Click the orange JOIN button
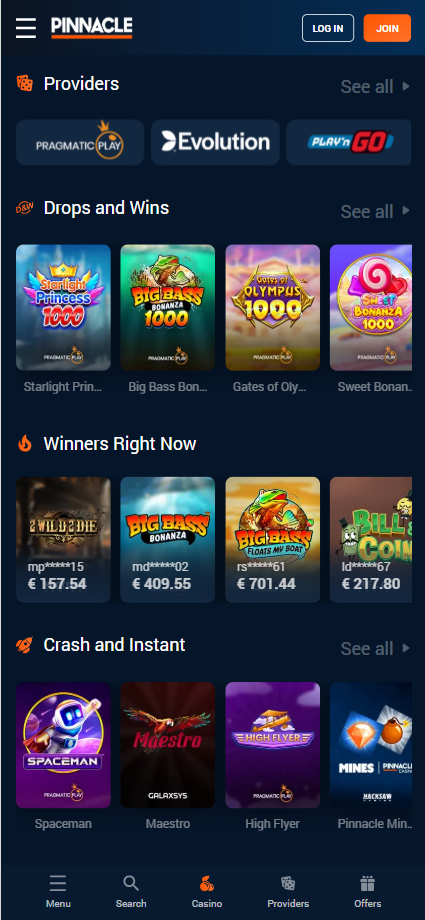 point(387,28)
